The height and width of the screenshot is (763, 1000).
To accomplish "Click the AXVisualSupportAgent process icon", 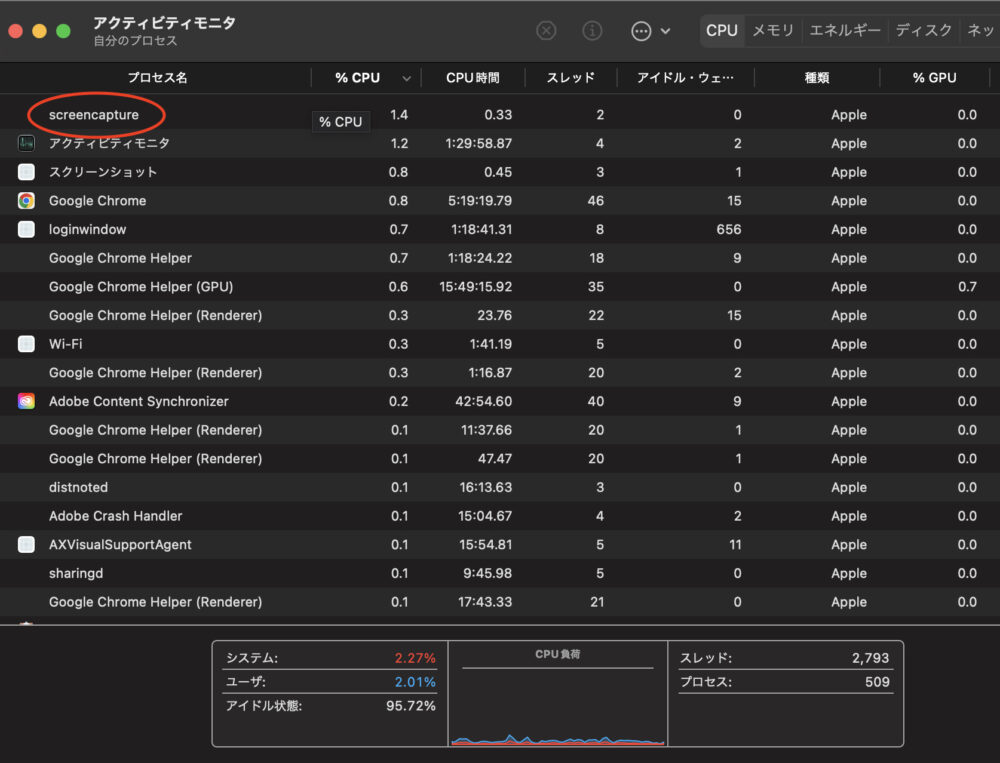I will click(x=26, y=545).
